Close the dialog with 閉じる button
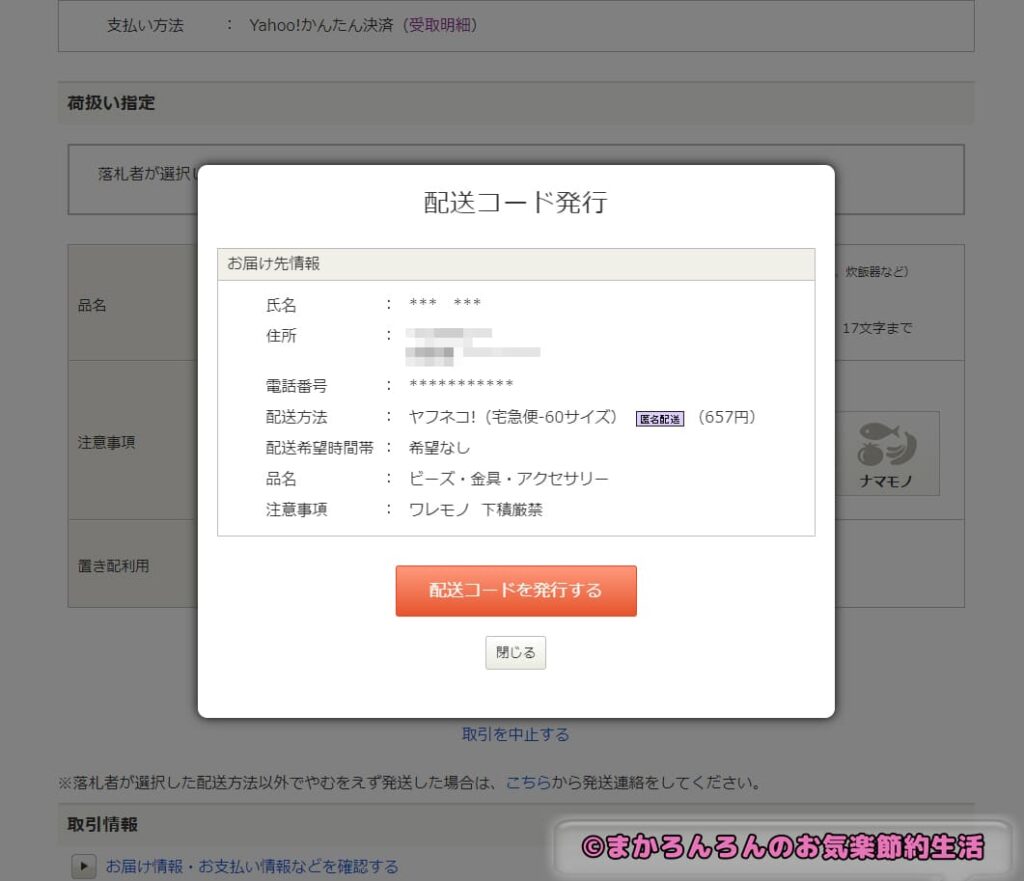1024x881 pixels. point(515,652)
